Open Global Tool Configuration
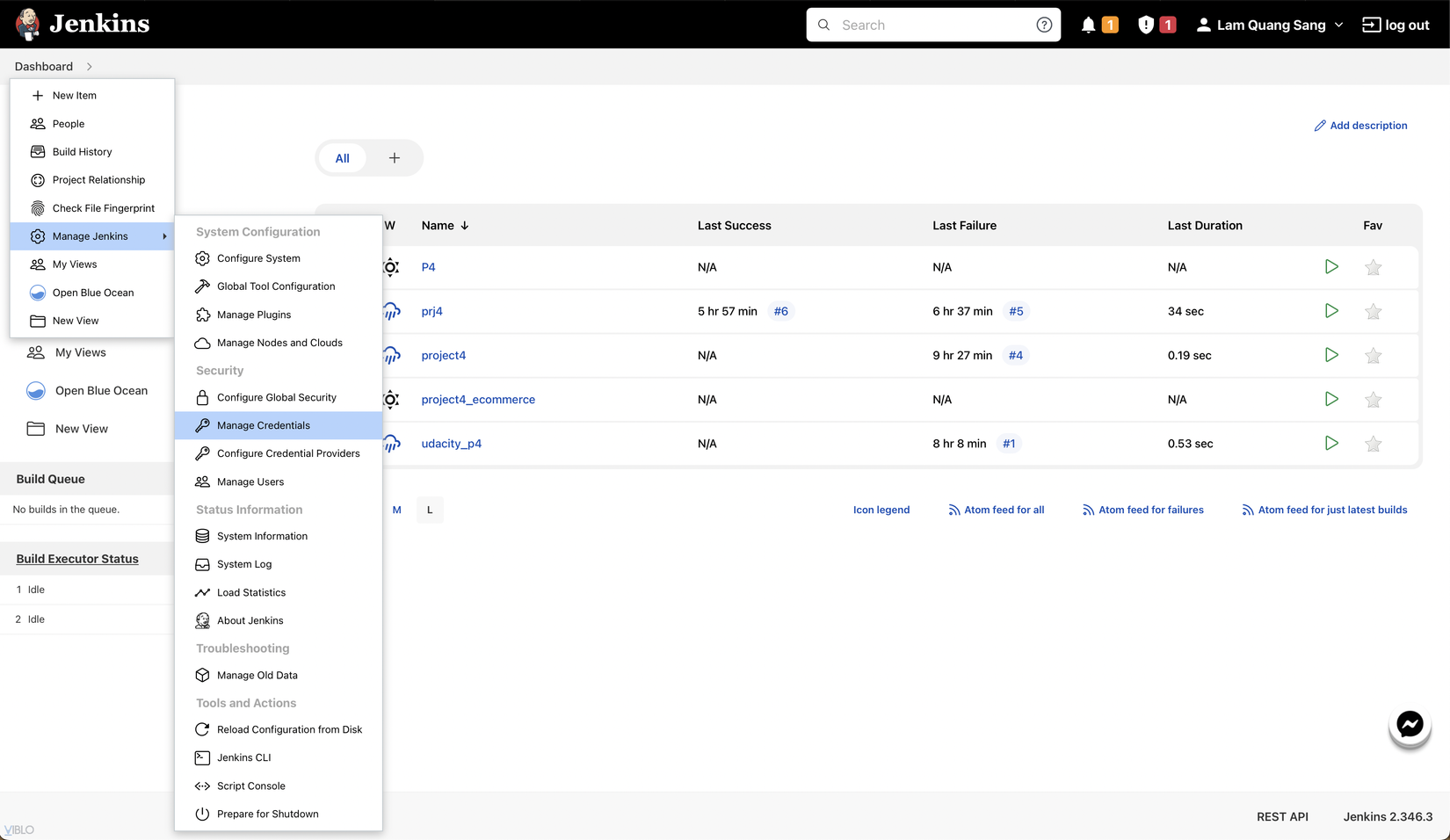This screenshot has height=840, width=1450. coord(276,286)
